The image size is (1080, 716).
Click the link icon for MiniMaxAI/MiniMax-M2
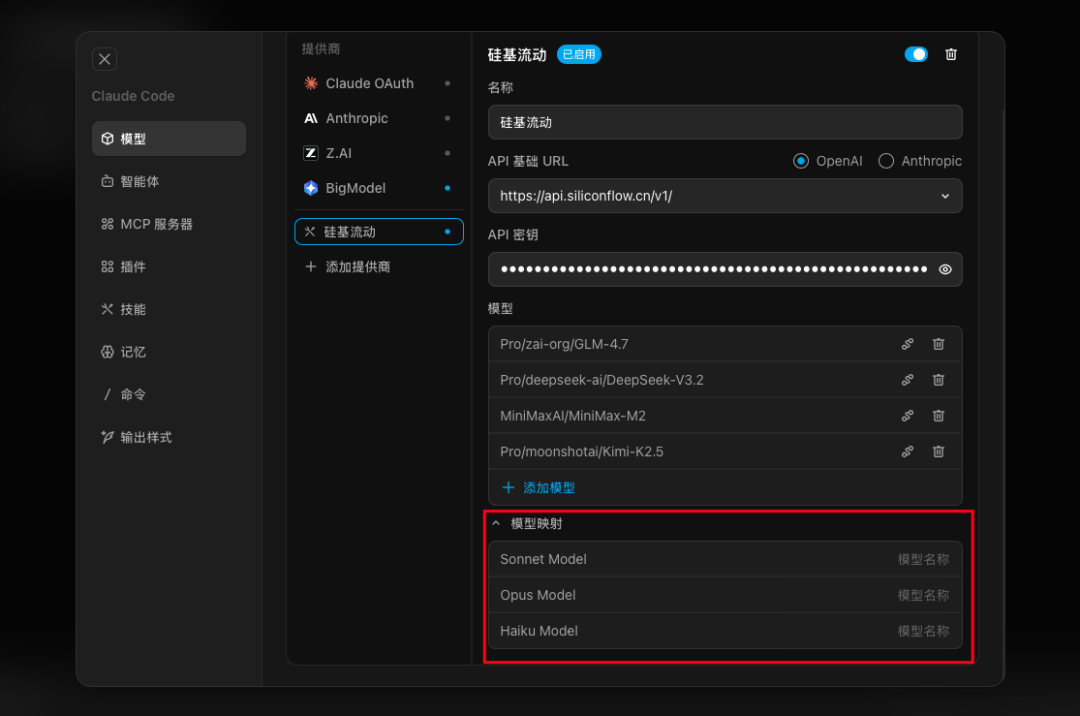tap(907, 416)
